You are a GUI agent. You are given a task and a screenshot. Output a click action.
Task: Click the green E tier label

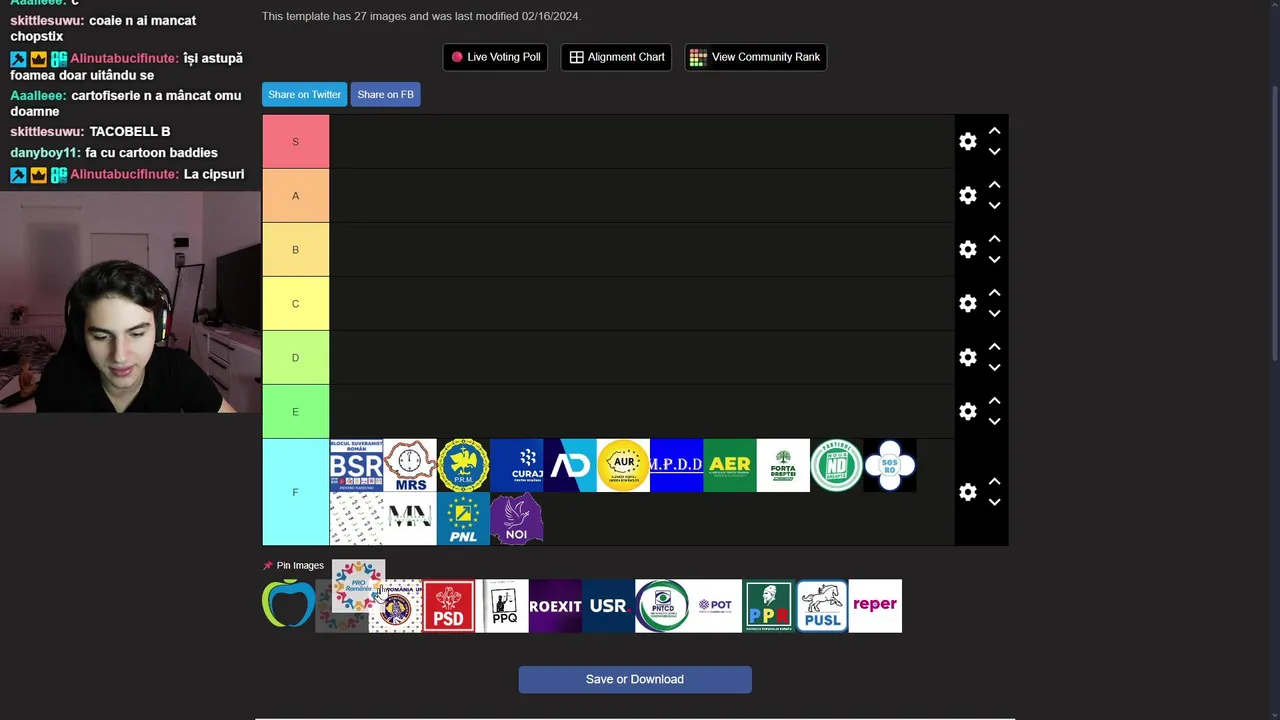coord(295,411)
